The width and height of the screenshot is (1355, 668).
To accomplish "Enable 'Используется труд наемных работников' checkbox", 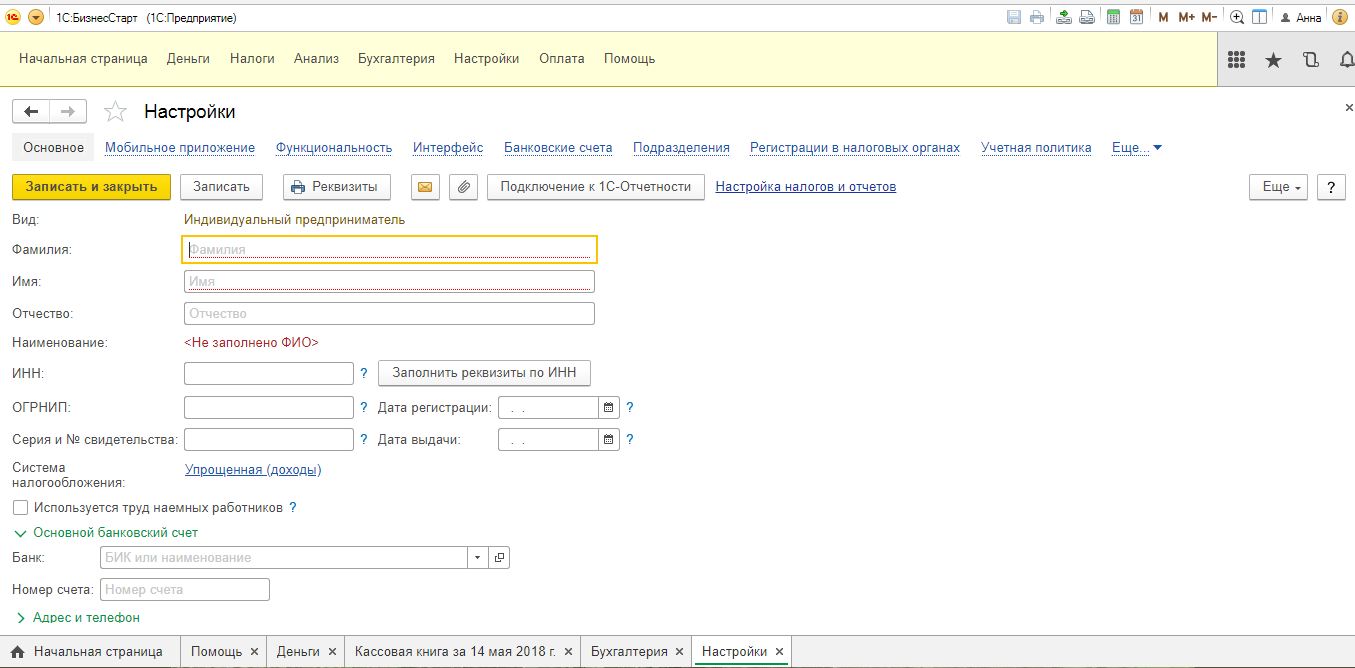I will (20, 508).
